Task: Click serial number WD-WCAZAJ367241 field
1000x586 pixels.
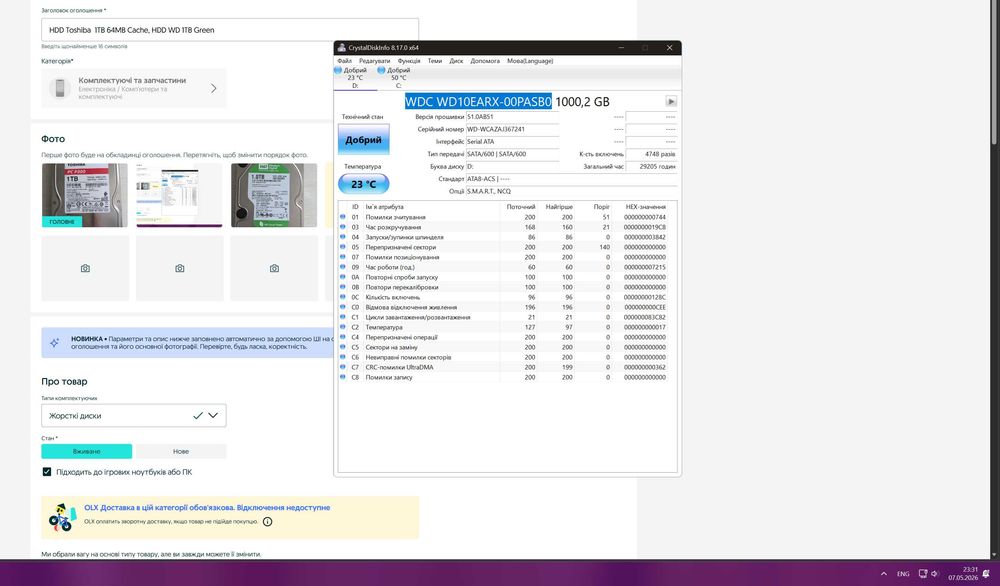Action: 512,129
